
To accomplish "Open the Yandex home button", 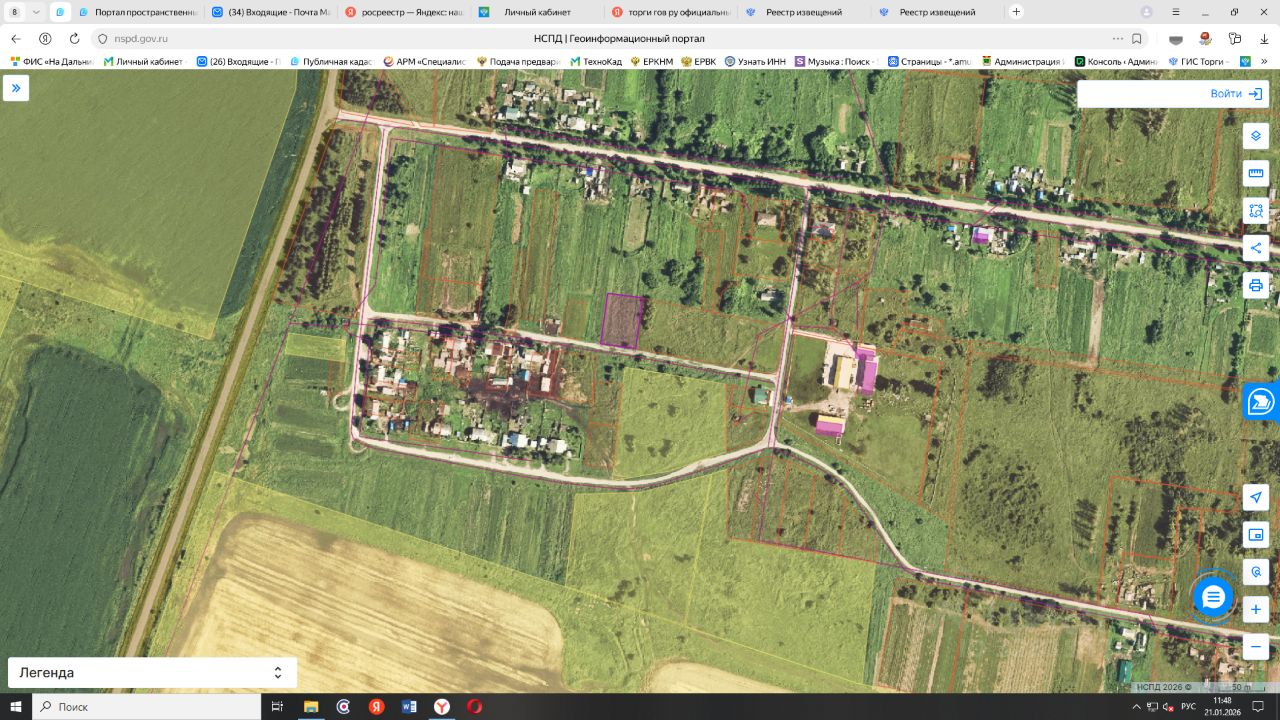I will (x=45, y=39).
